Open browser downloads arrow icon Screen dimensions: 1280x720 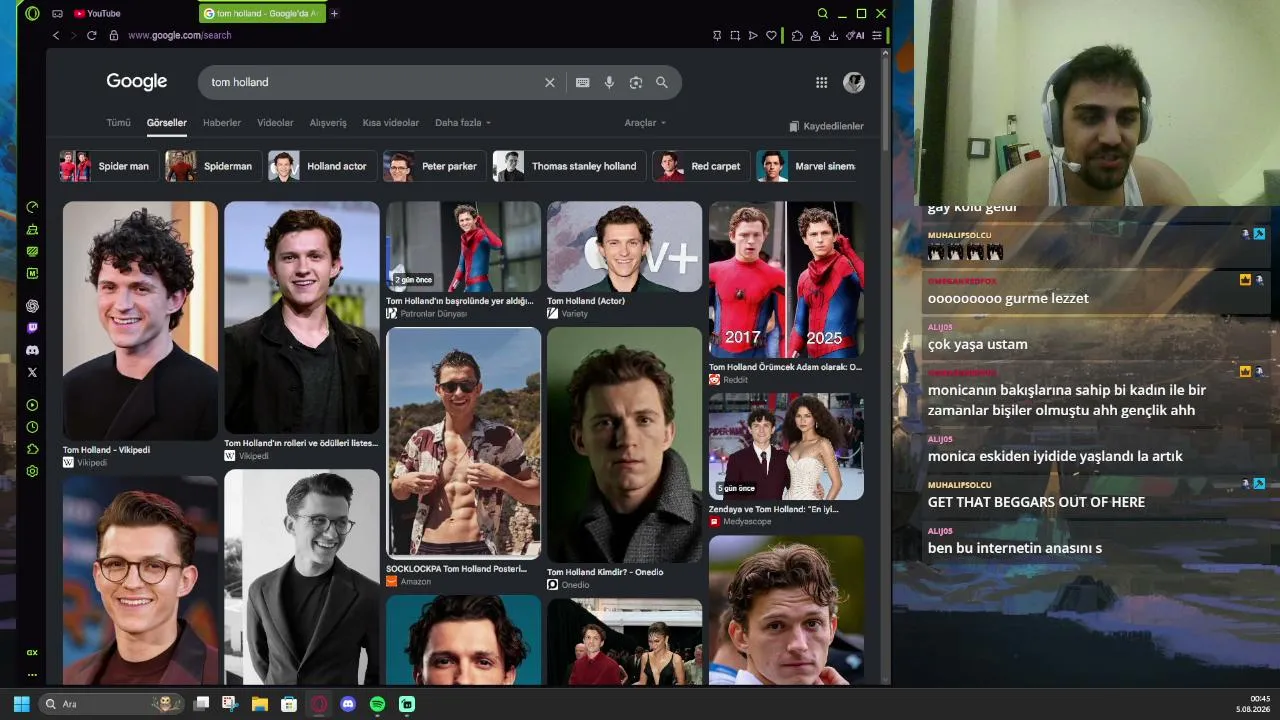tap(833, 35)
